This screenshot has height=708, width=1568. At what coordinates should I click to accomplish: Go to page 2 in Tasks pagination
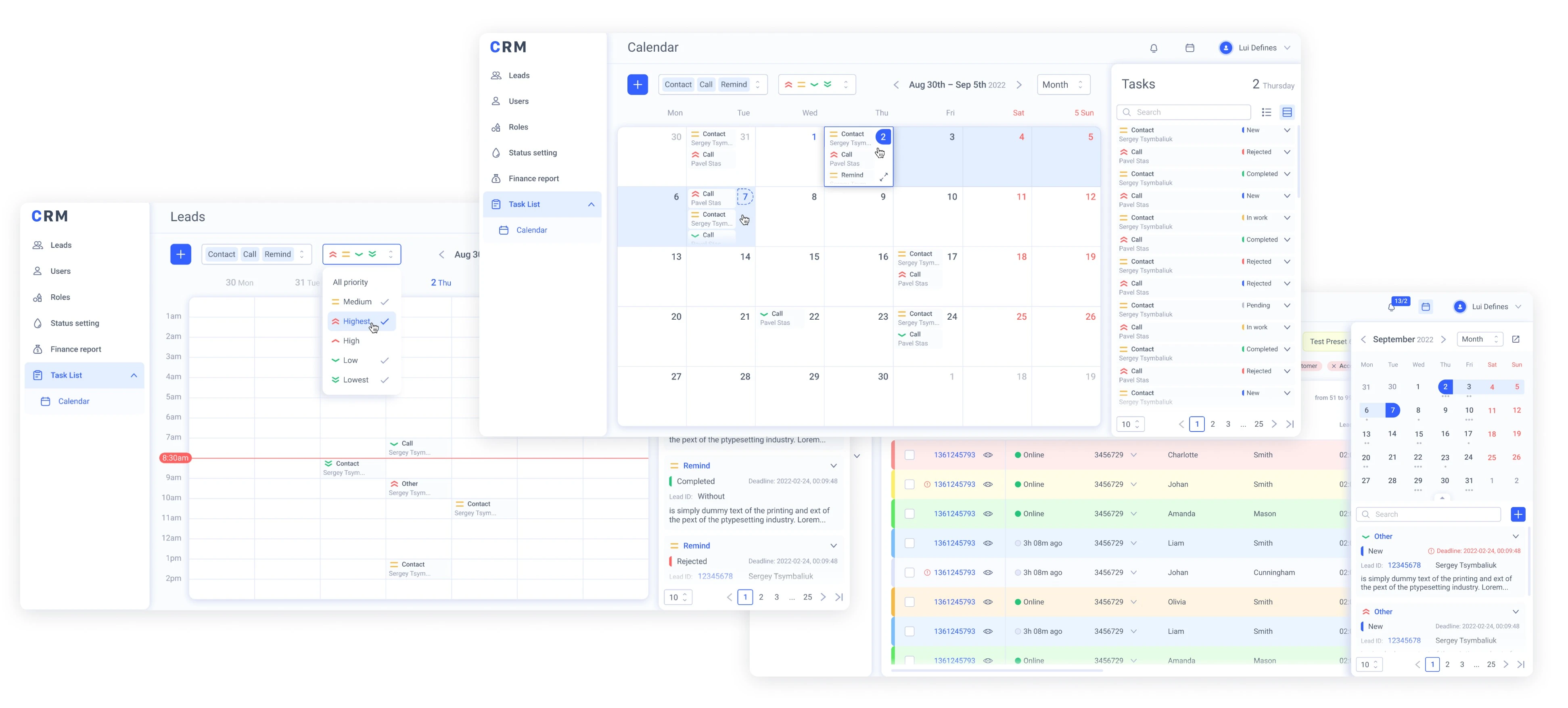[1213, 424]
